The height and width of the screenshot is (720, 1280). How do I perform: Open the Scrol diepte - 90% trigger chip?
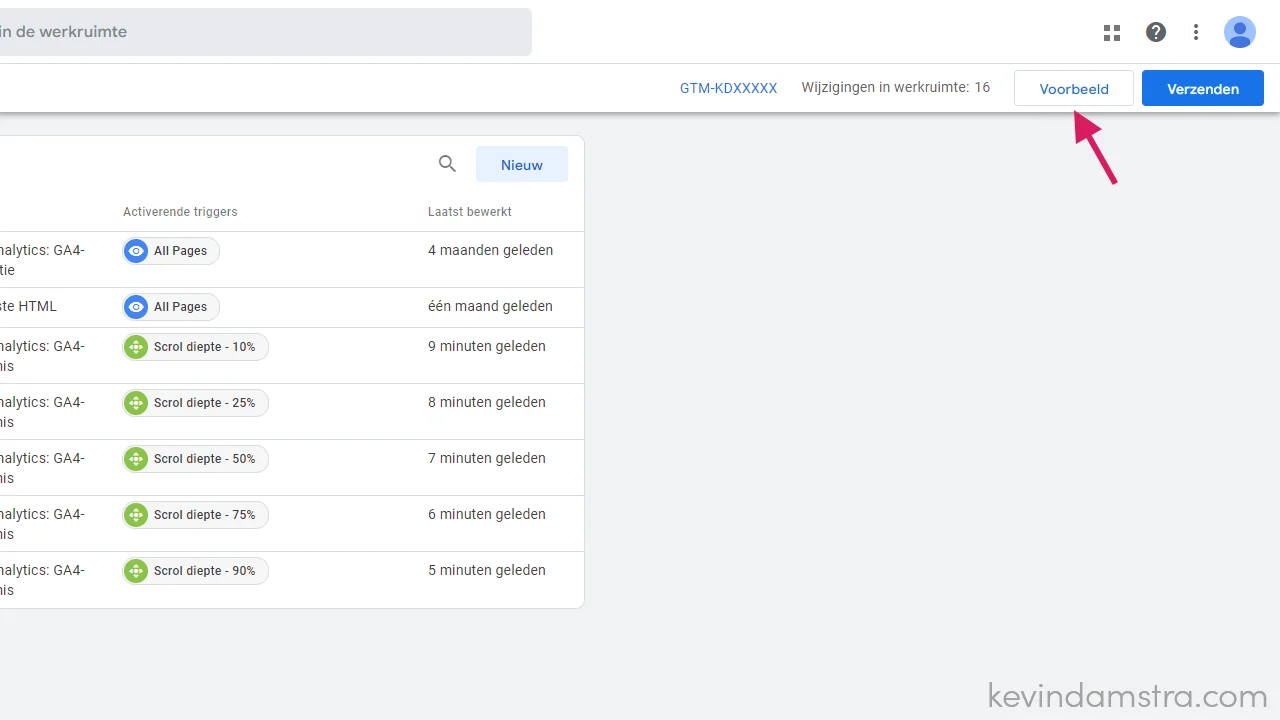(195, 571)
